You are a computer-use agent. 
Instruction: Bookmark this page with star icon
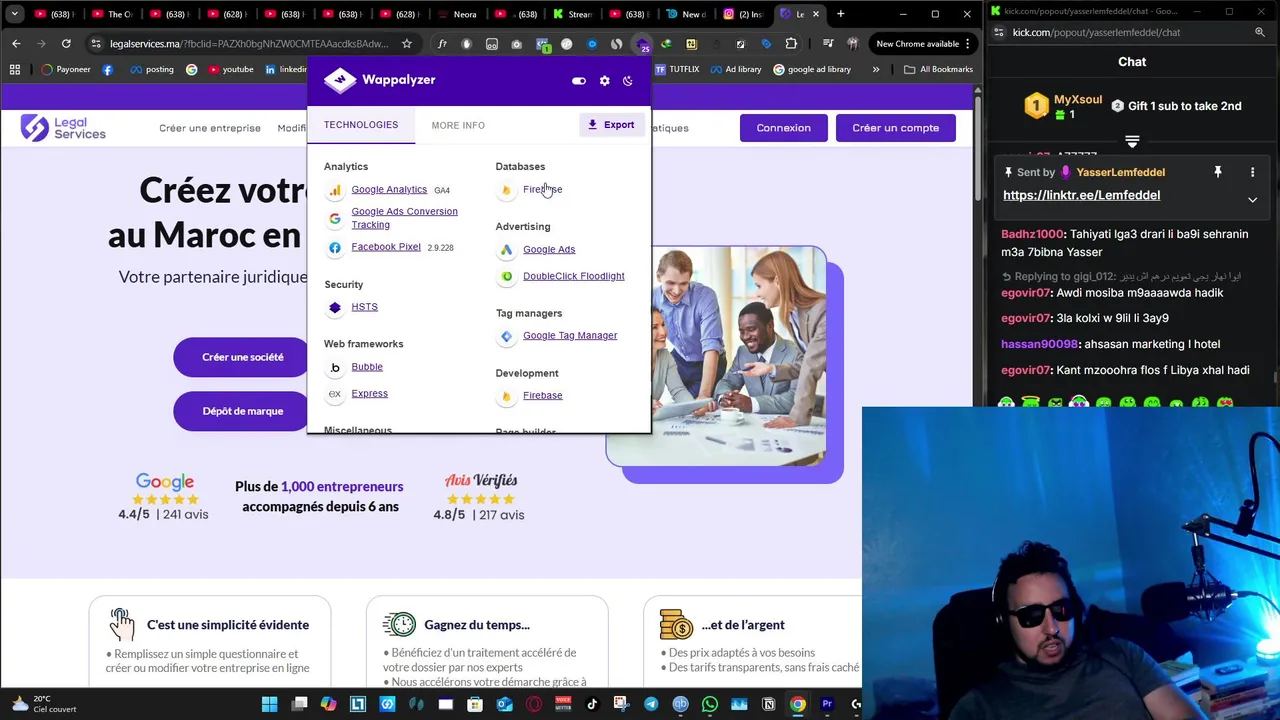(x=406, y=44)
